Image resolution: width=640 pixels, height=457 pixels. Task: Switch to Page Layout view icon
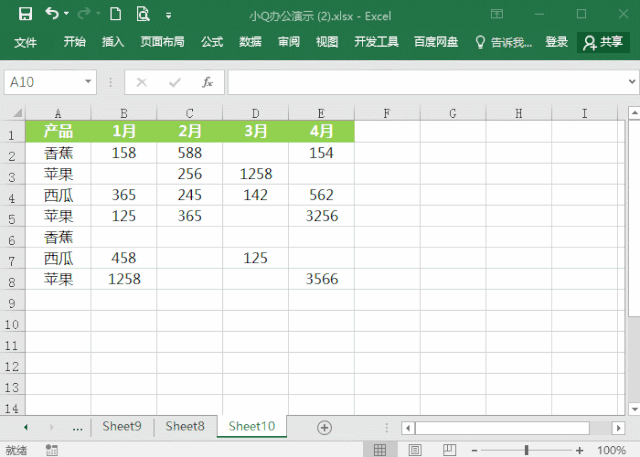tap(415, 450)
